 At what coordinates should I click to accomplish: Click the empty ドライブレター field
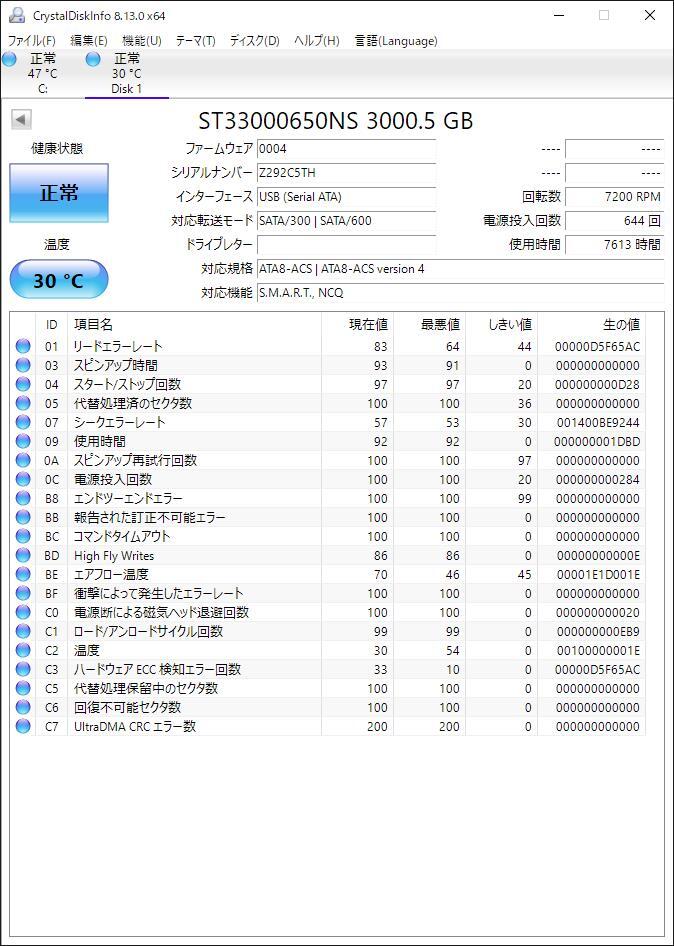346,245
